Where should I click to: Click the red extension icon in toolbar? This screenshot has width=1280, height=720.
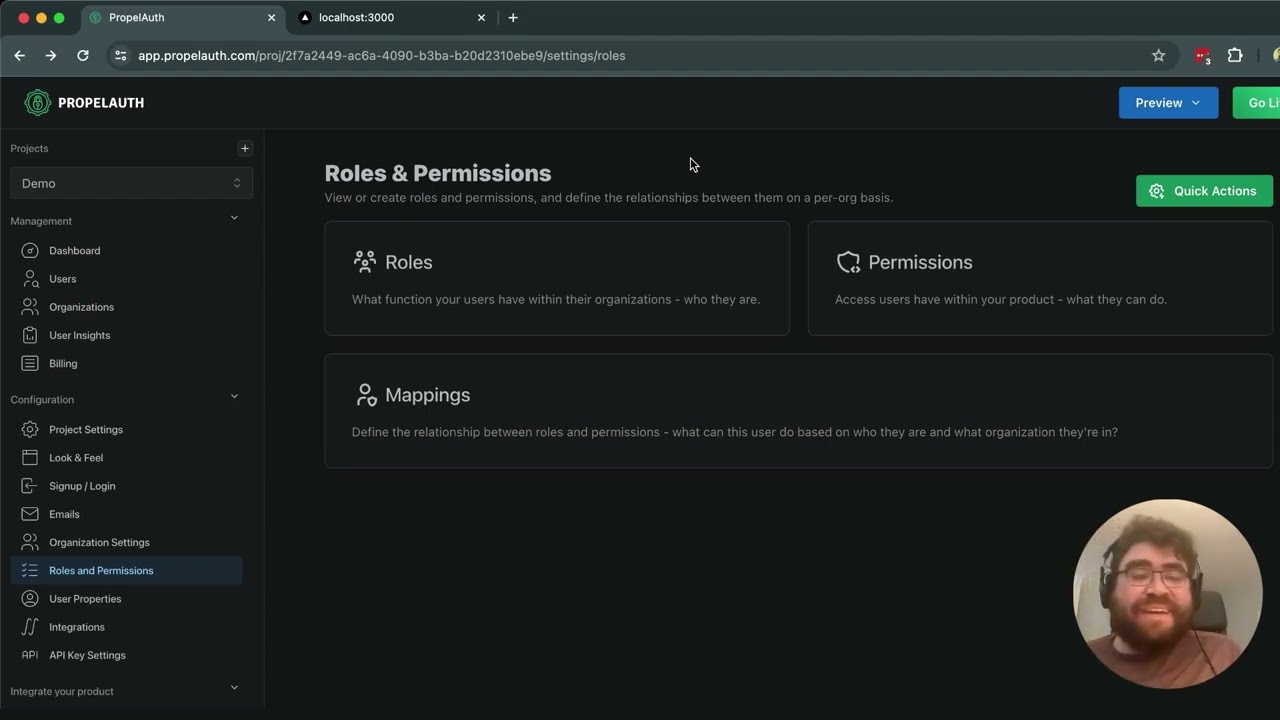[x=1202, y=56]
